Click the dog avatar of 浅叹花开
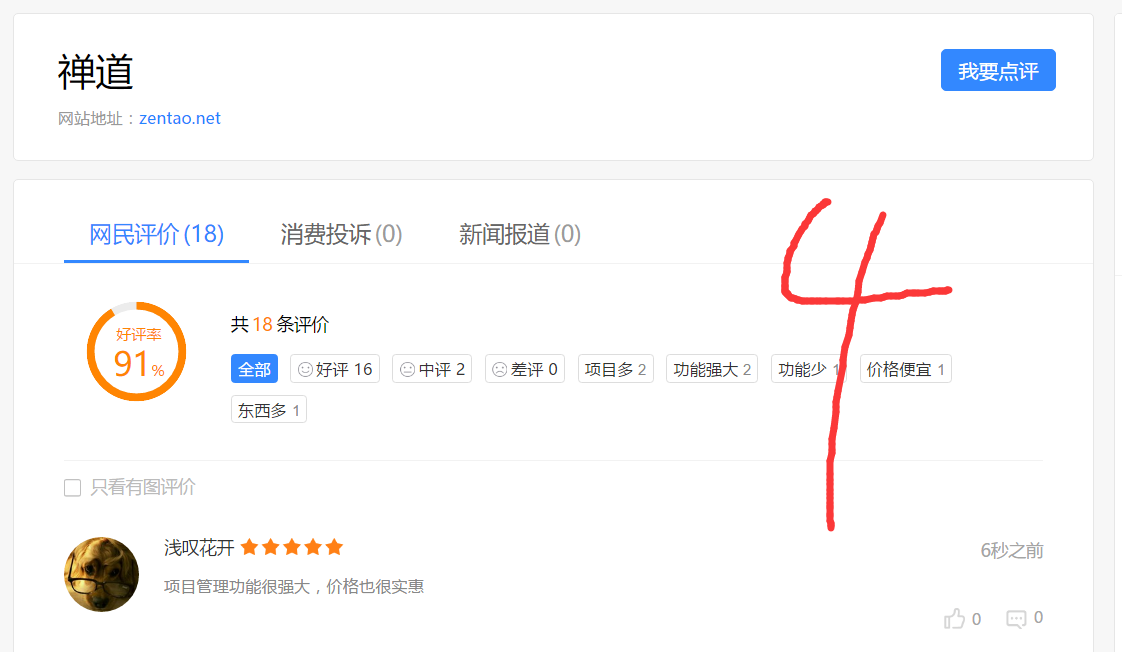The width and height of the screenshot is (1122, 652). [101, 575]
